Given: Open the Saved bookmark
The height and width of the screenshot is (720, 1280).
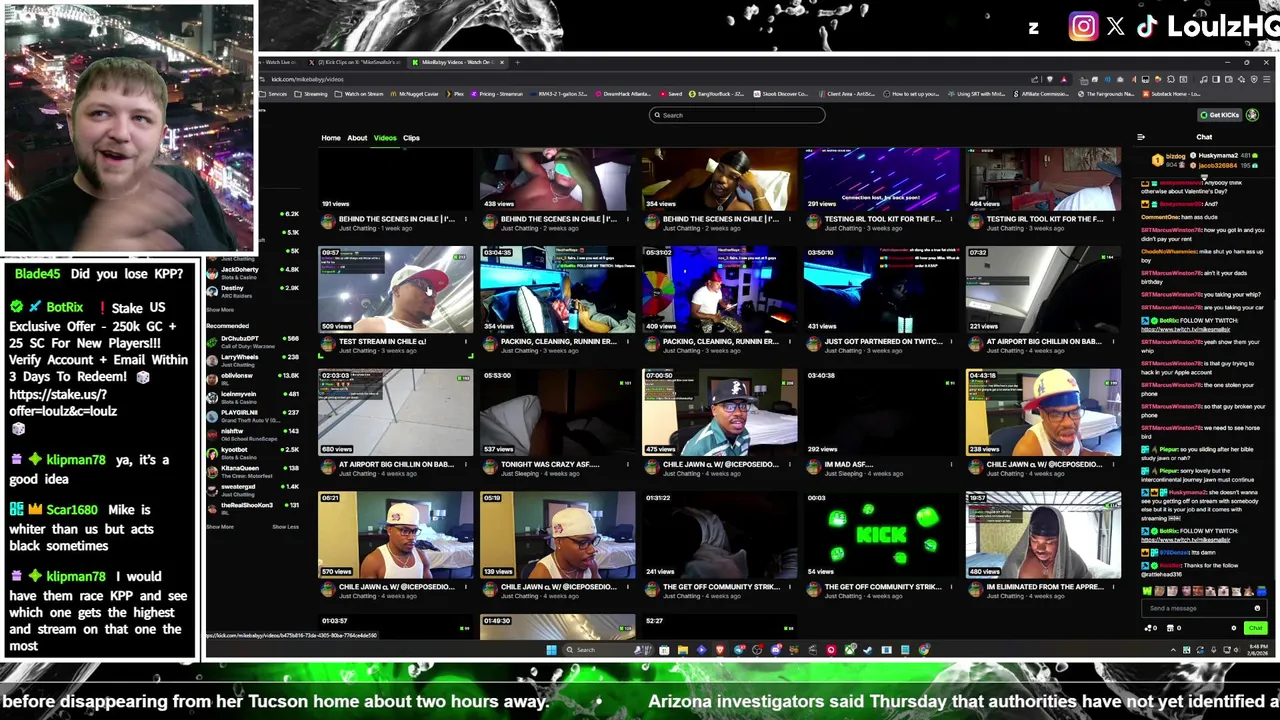Looking at the screenshot, I should (672, 94).
